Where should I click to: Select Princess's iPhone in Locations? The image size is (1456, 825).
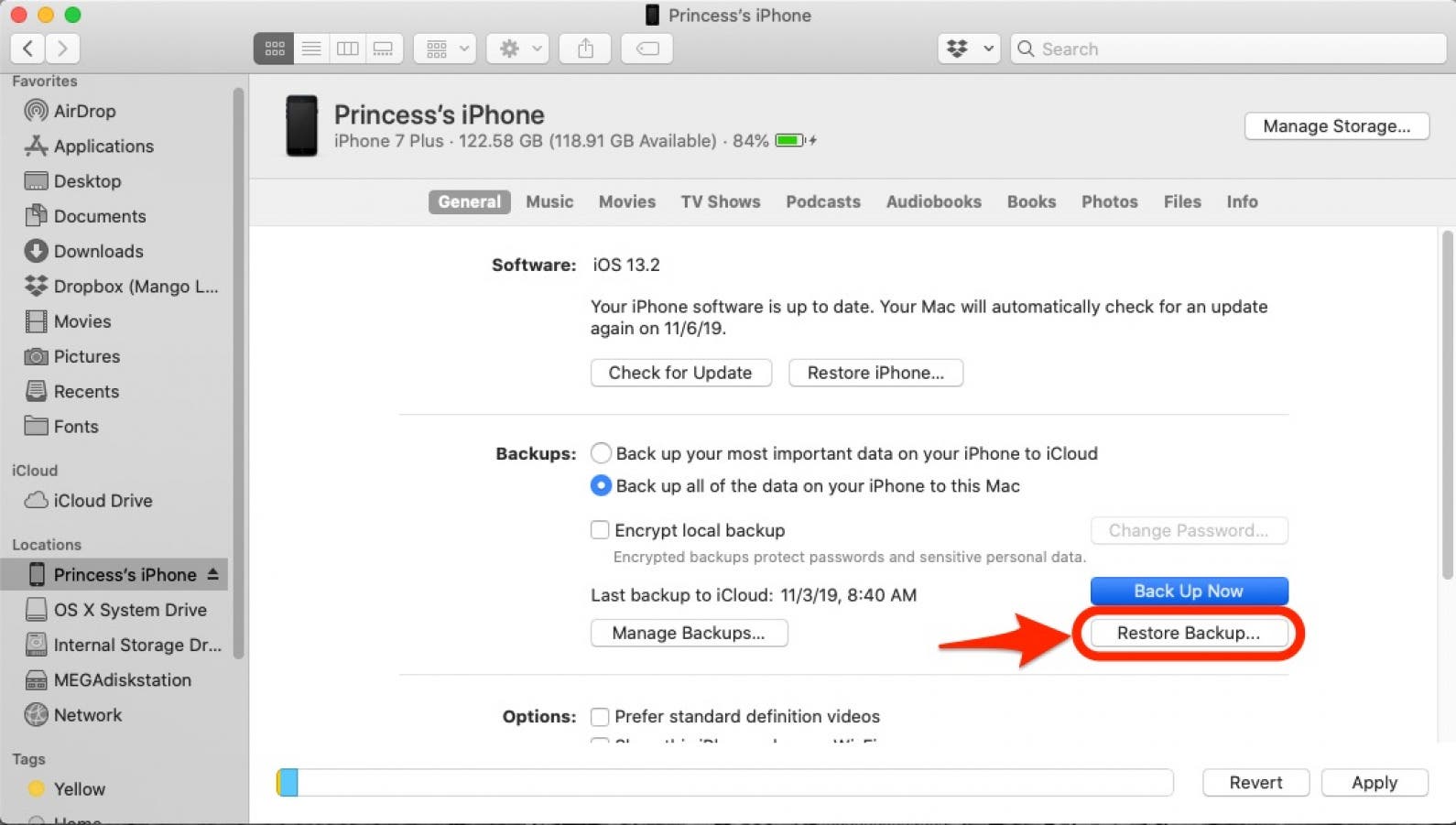click(x=114, y=575)
